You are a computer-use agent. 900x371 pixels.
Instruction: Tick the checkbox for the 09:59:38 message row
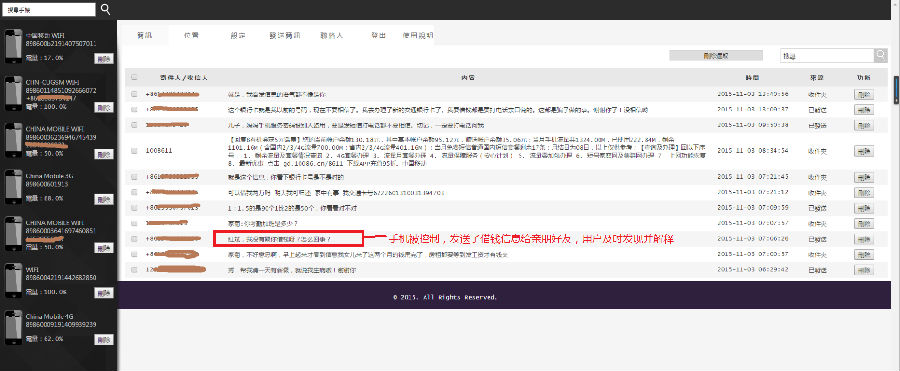pos(134,124)
